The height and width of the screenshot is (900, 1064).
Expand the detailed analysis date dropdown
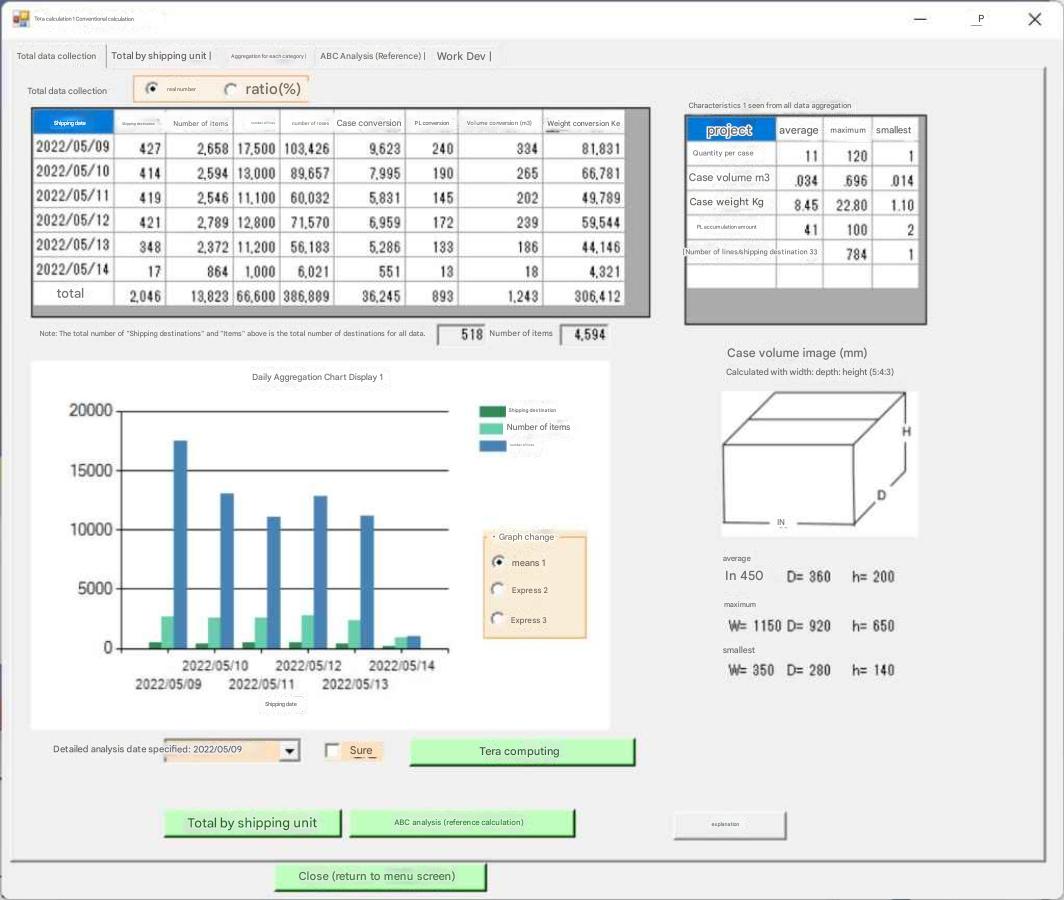pos(290,751)
